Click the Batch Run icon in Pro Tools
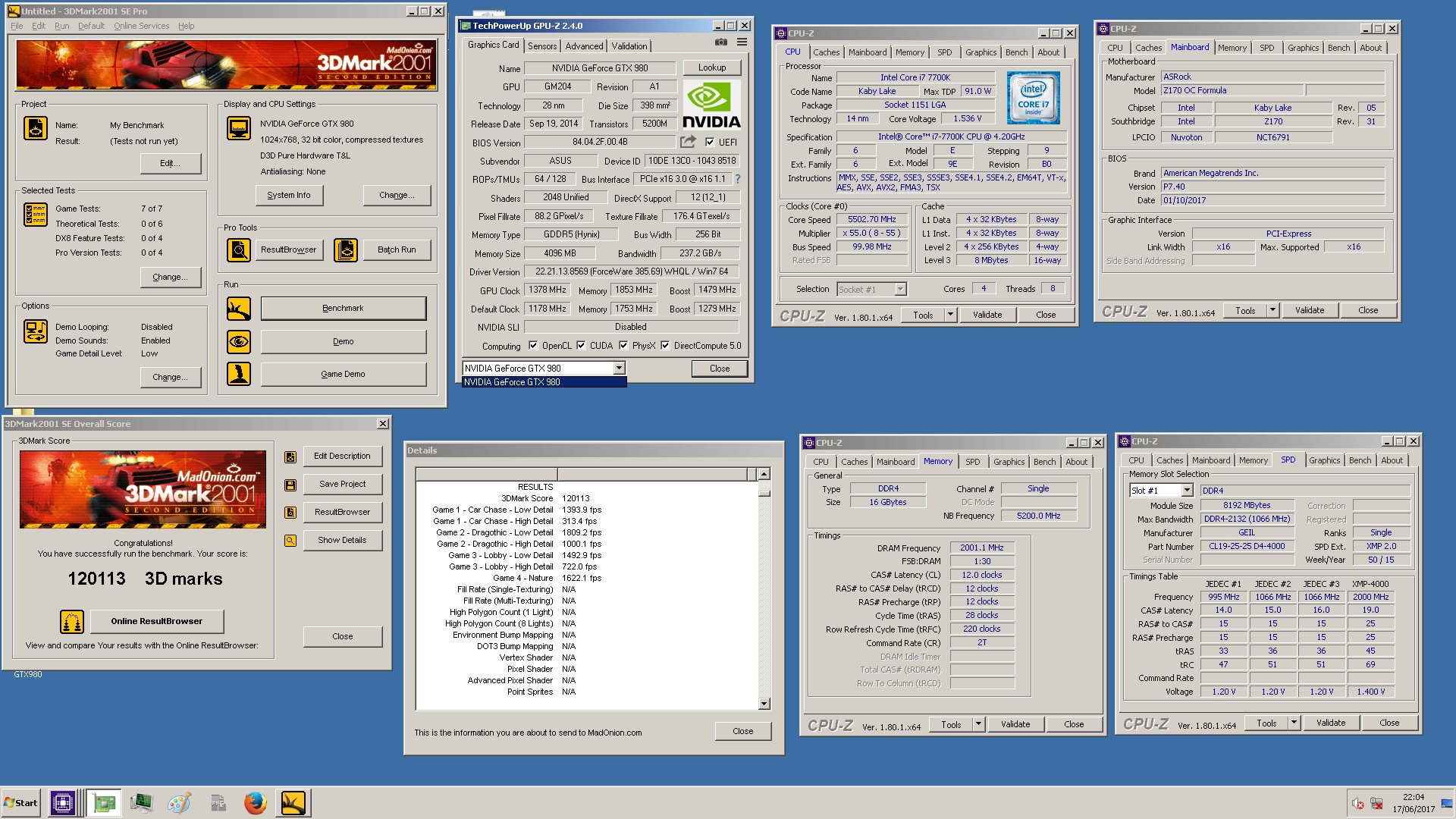Screen dimensions: 1456x819 point(346,249)
